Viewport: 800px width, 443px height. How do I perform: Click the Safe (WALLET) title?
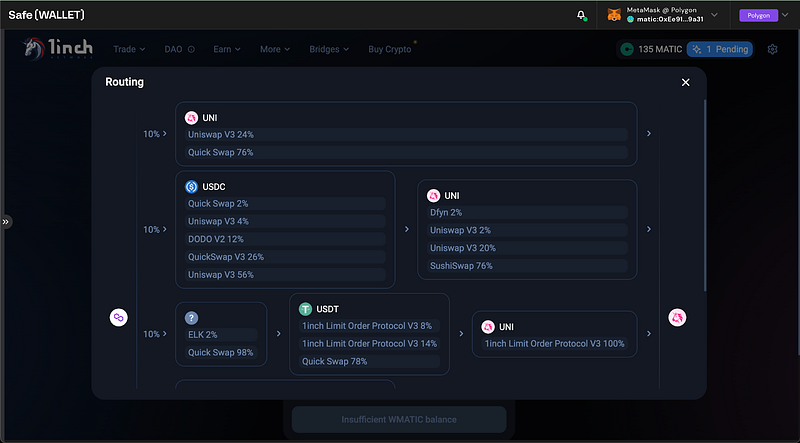point(46,15)
